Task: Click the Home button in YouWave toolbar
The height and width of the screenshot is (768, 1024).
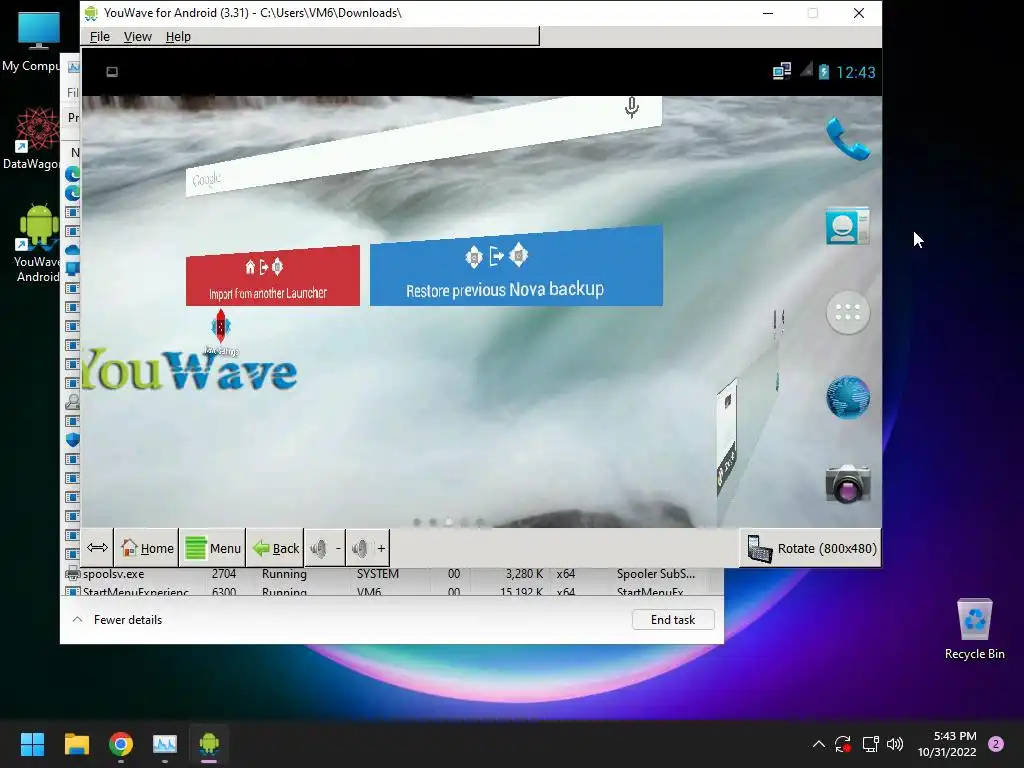Action: [148, 548]
